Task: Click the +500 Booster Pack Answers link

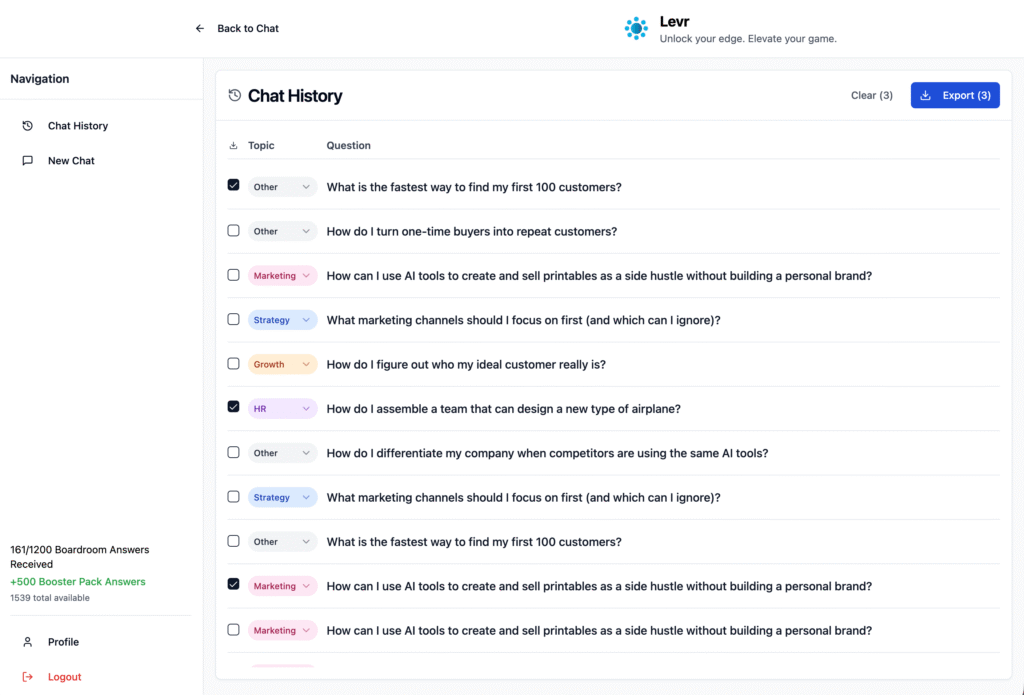Action: [78, 582]
